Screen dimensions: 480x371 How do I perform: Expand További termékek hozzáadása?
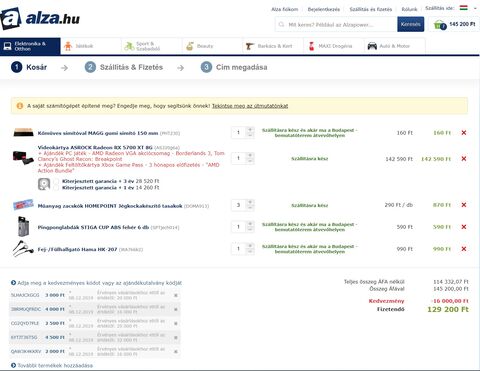52,365
